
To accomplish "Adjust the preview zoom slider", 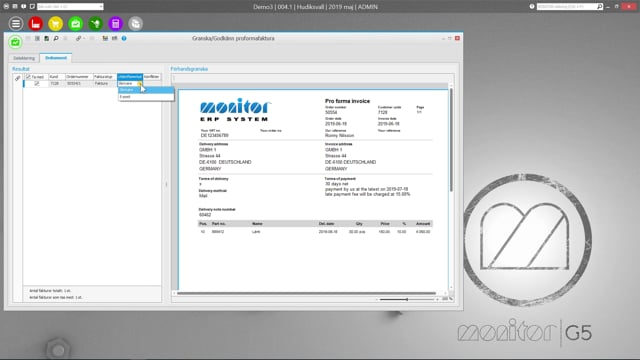I will pos(407,299).
